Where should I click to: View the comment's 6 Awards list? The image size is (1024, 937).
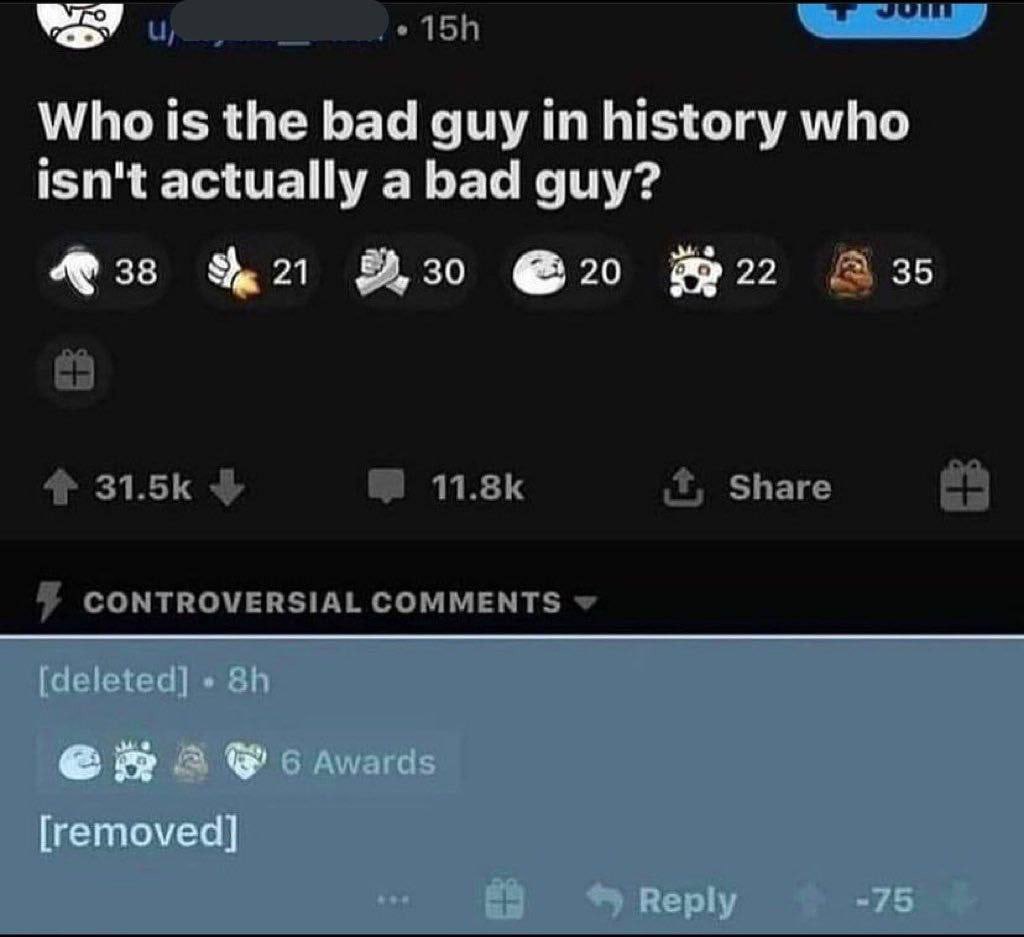pyautogui.click(x=248, y=762)
